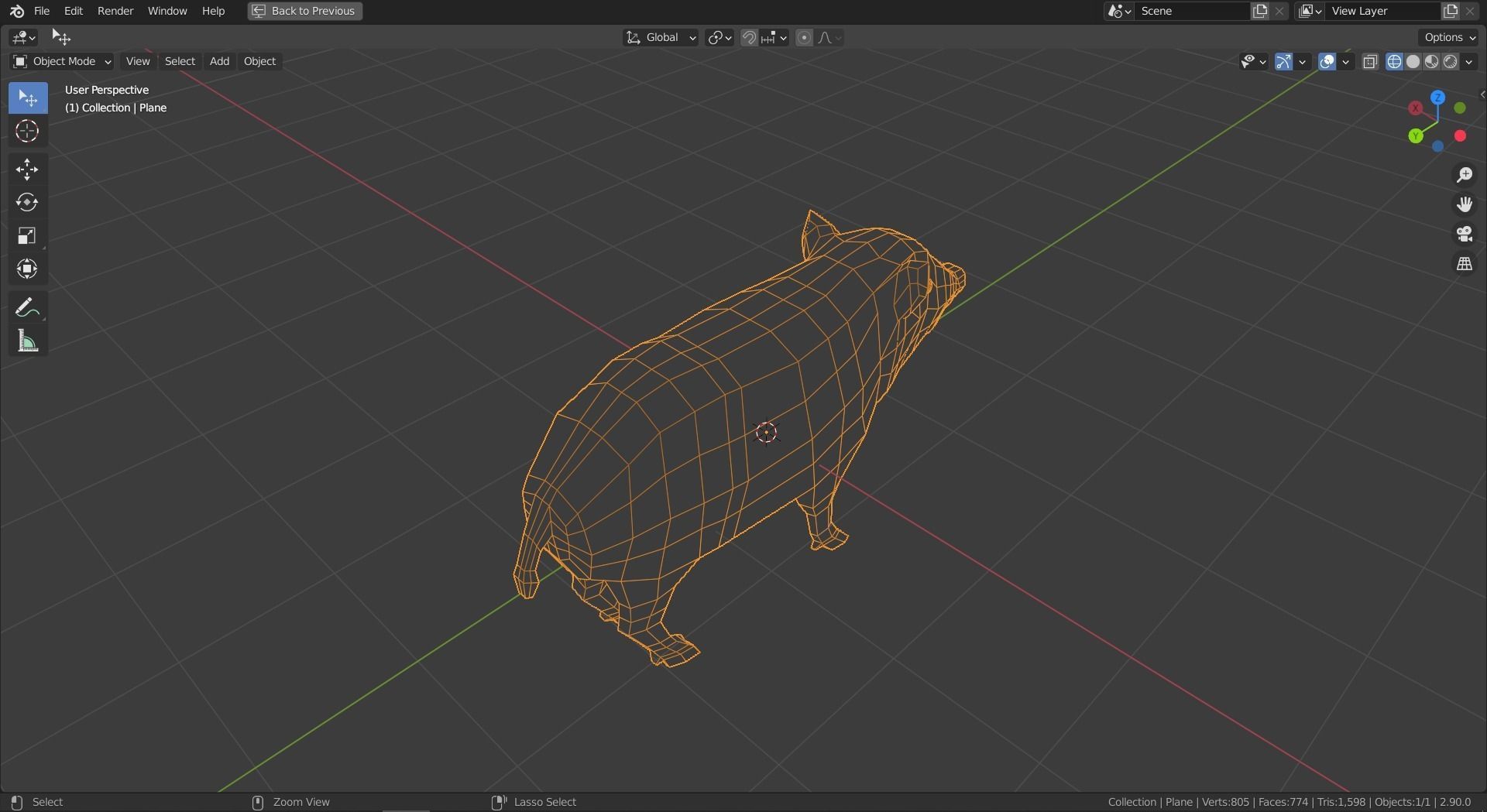Viewport: 1487px width, 812px height.
Task: Open the snapping options dropdown
Action: (774, 37)
